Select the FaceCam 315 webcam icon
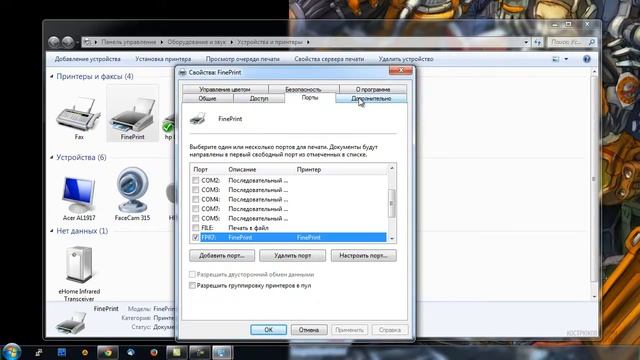 point(132,190)
